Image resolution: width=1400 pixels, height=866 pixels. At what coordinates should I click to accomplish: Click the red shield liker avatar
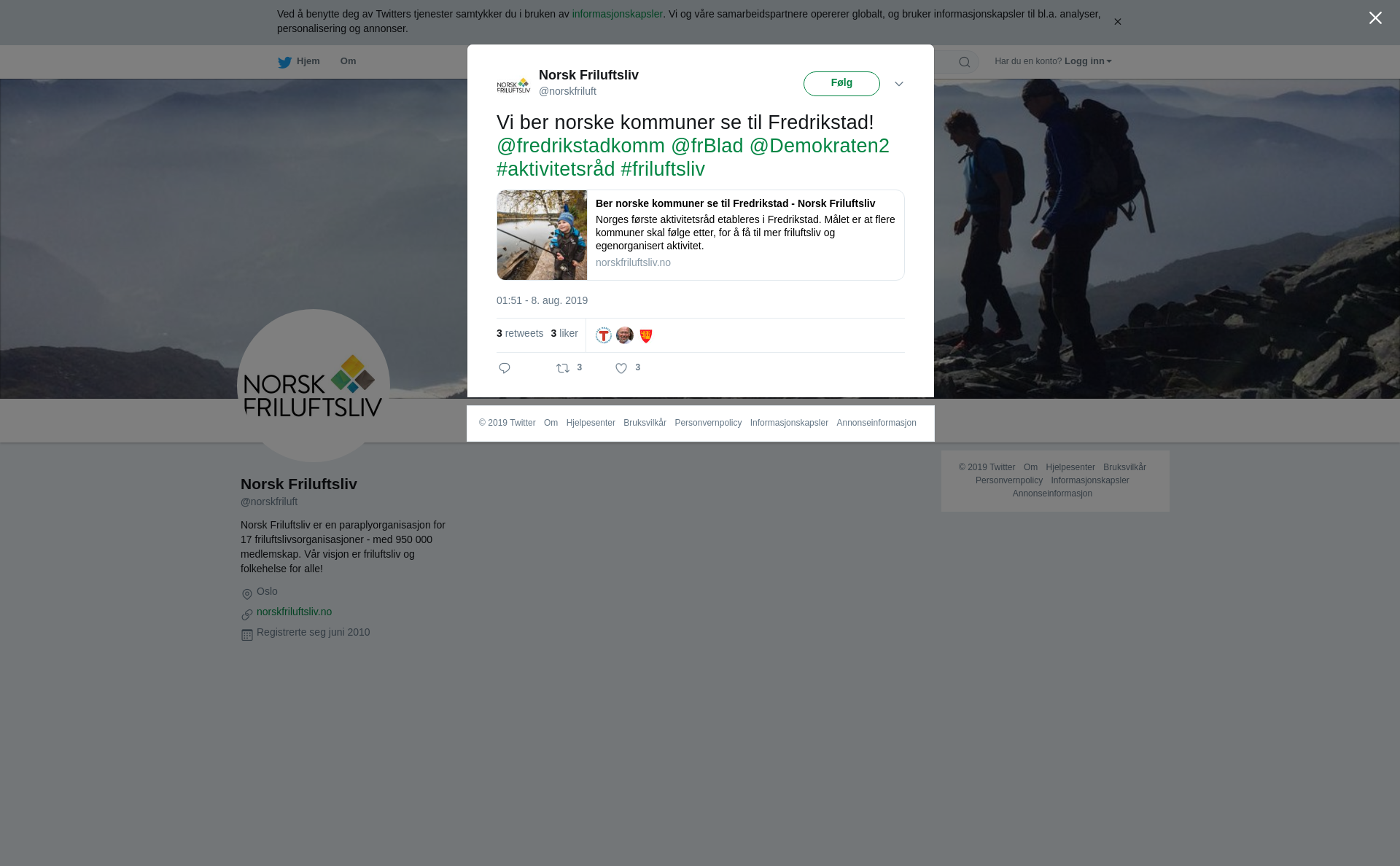click(646, 335)
